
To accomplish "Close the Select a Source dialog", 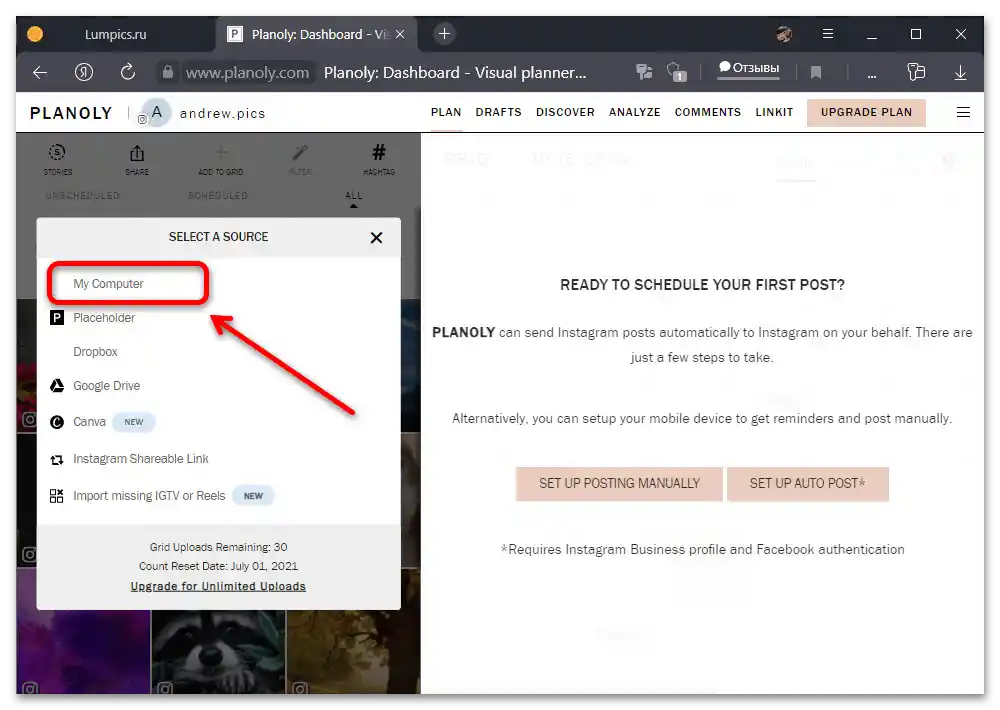I will click(376, 238).
